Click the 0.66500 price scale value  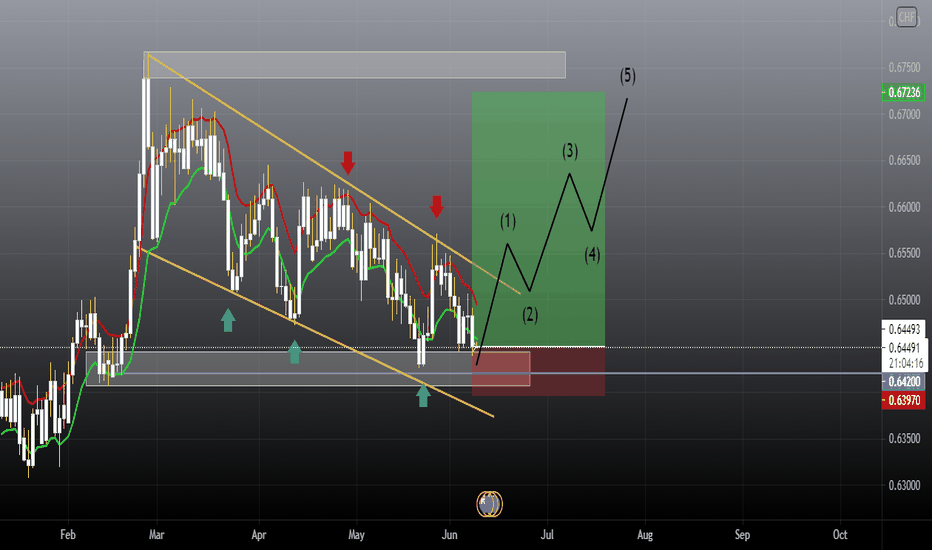[904, 161]
